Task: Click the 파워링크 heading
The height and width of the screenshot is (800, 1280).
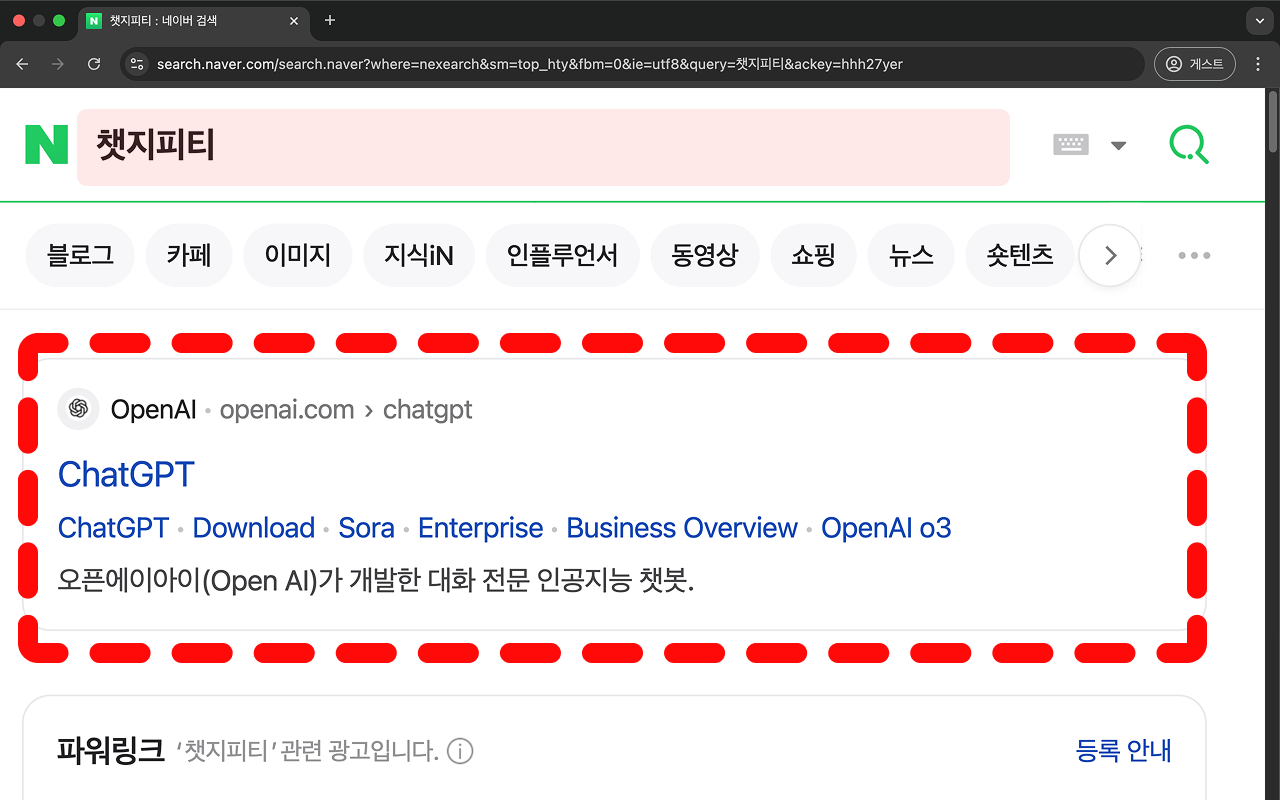Action: coord(110,750)
